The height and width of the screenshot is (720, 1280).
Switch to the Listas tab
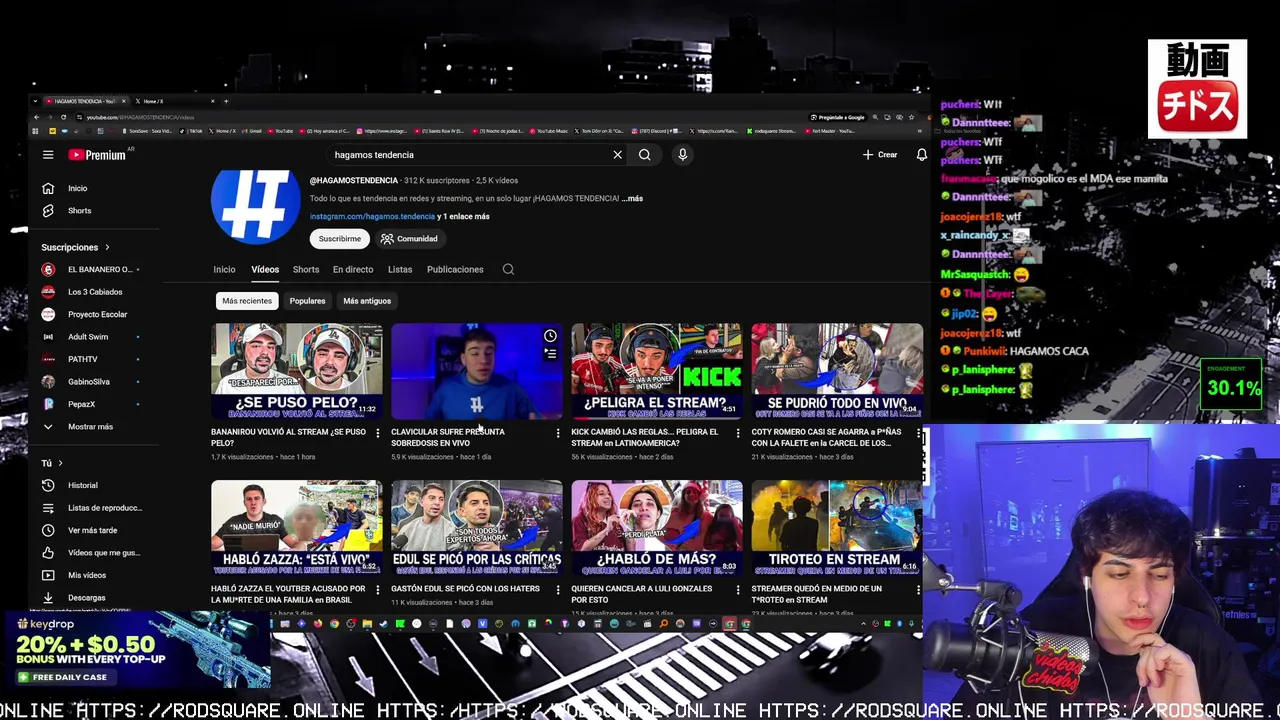point(400,269)
